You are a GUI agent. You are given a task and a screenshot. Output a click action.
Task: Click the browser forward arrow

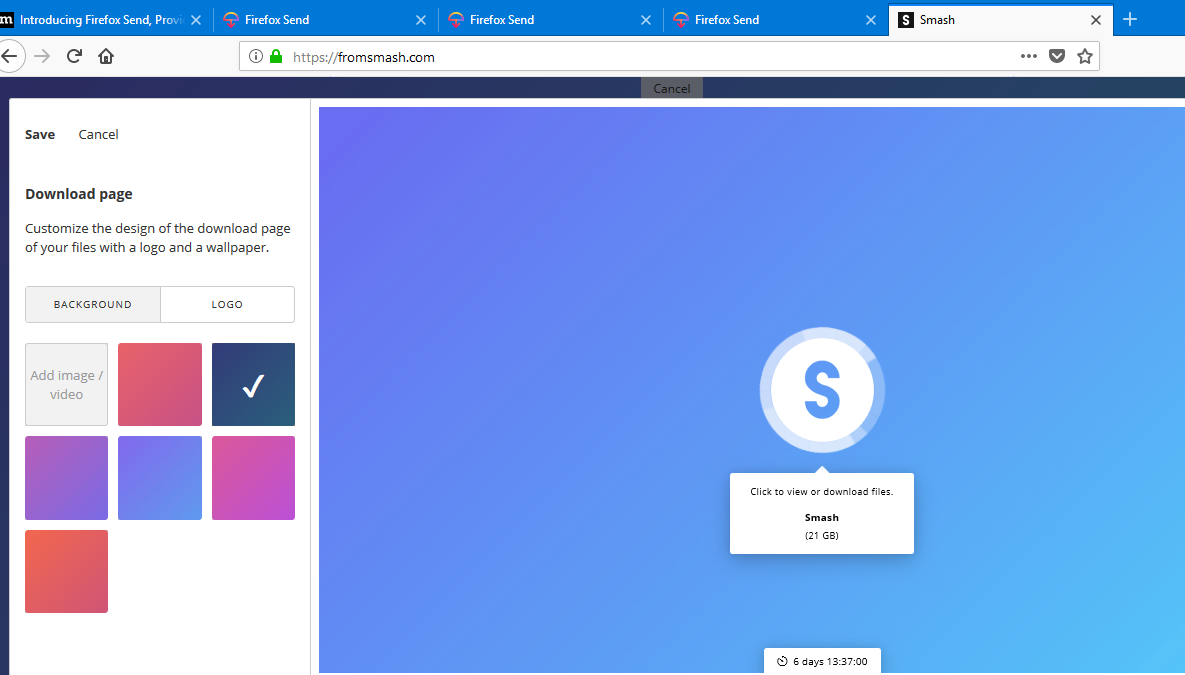[42, 57]
